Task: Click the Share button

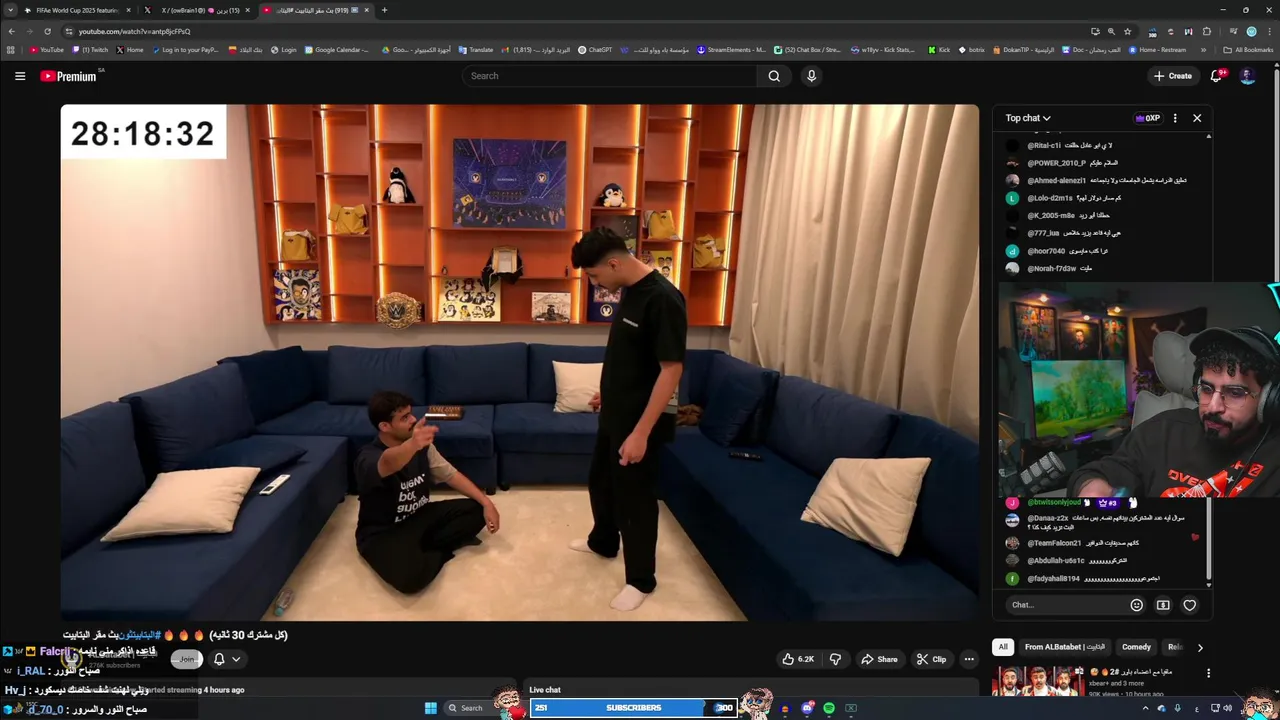Action: (x=879, y=659)
